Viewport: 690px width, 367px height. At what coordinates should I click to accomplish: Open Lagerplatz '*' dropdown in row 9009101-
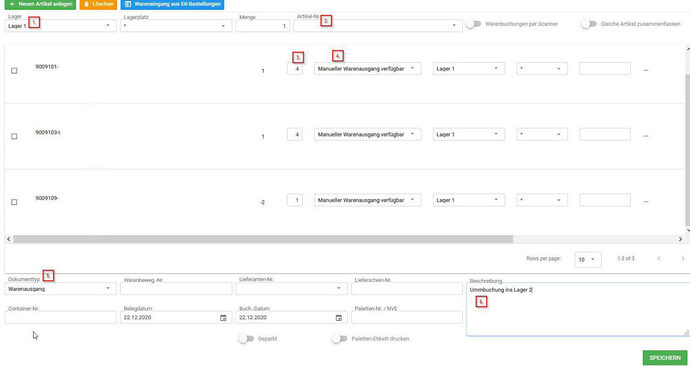542,69
